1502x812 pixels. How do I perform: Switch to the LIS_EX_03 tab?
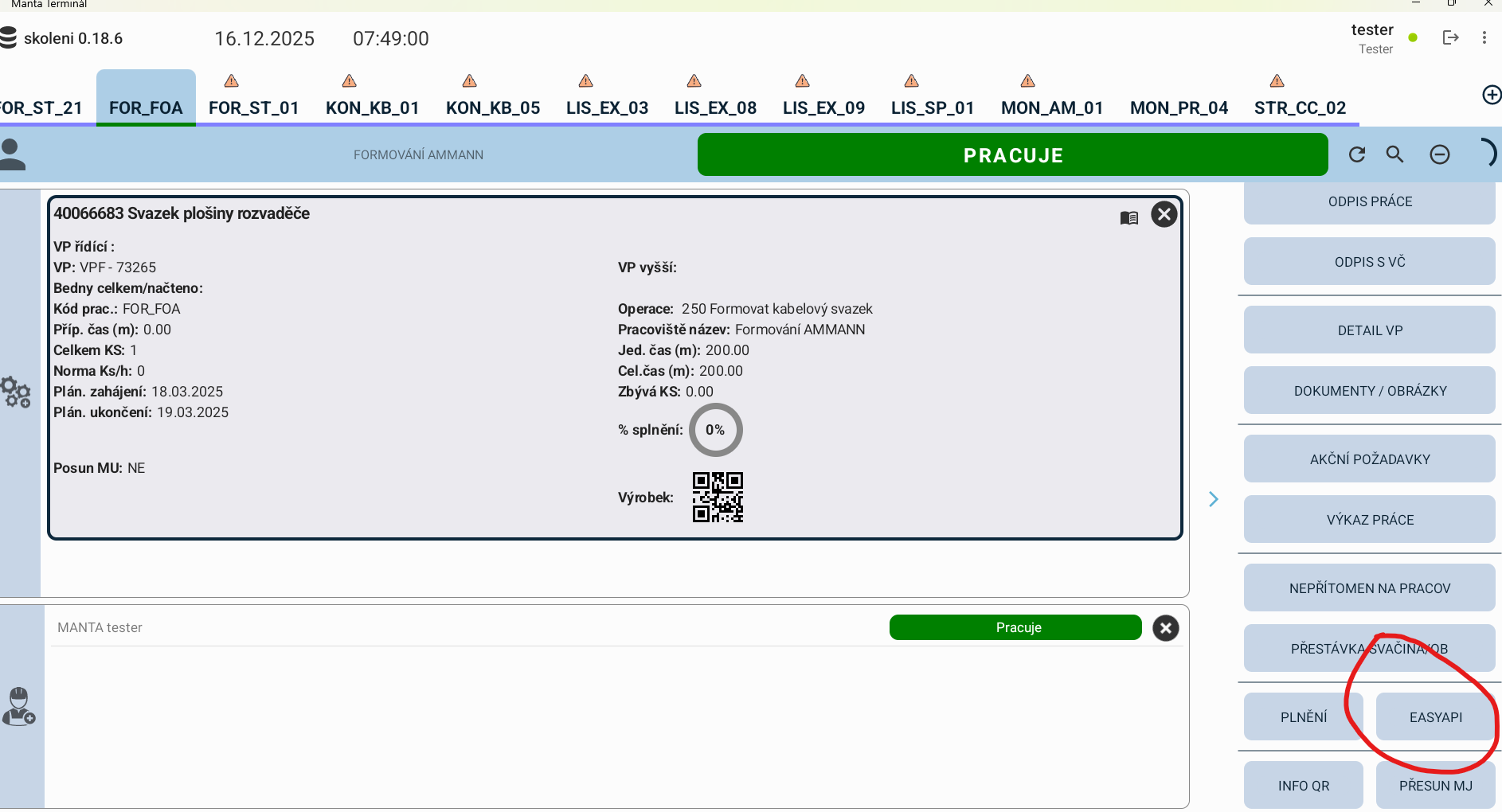click(x=607, y=107)
